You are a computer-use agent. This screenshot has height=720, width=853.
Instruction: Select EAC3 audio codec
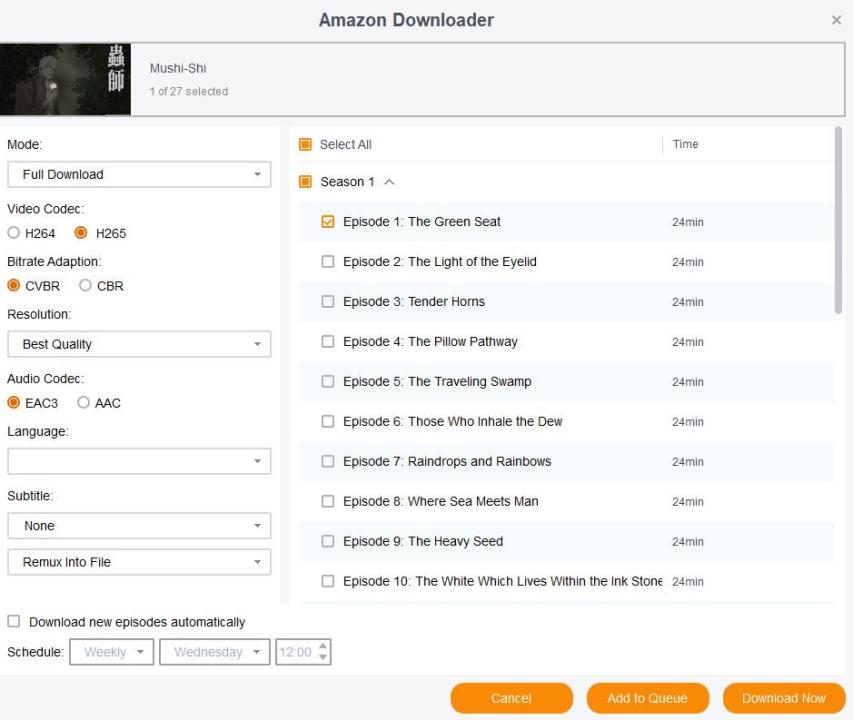point(14,403)
